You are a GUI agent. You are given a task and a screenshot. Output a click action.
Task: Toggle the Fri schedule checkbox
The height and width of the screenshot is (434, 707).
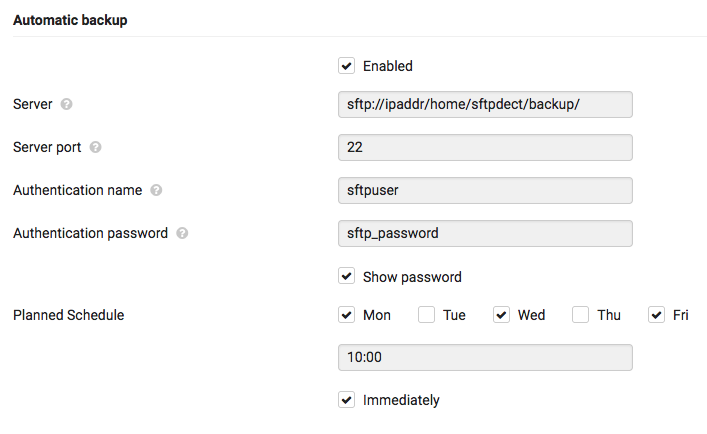[x=656, y=315]
